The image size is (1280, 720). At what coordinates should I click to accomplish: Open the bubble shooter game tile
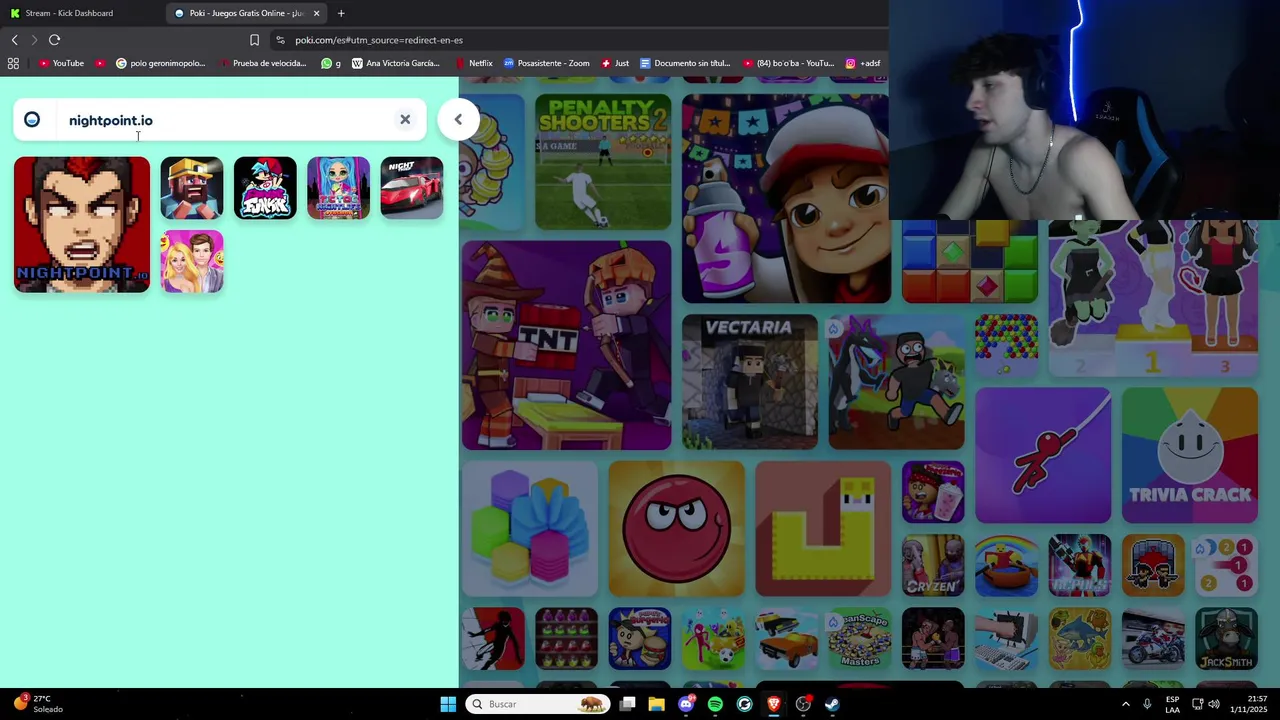click(1007, 345)
